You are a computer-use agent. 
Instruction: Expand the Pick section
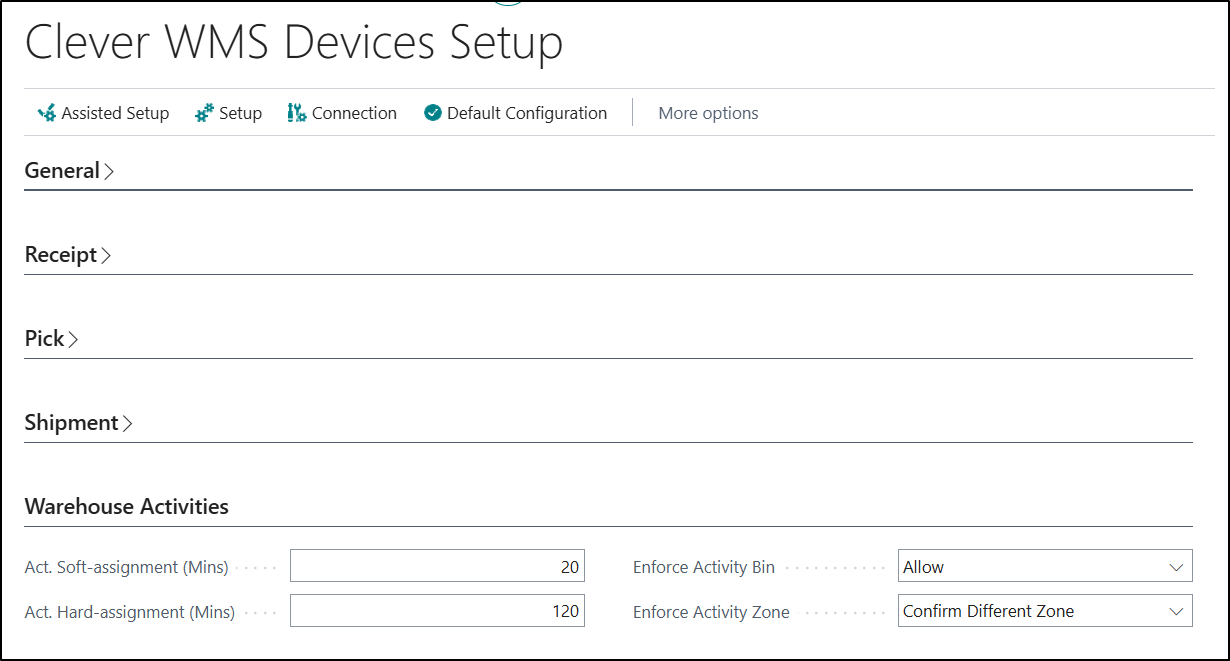click(x=51, y=339)
